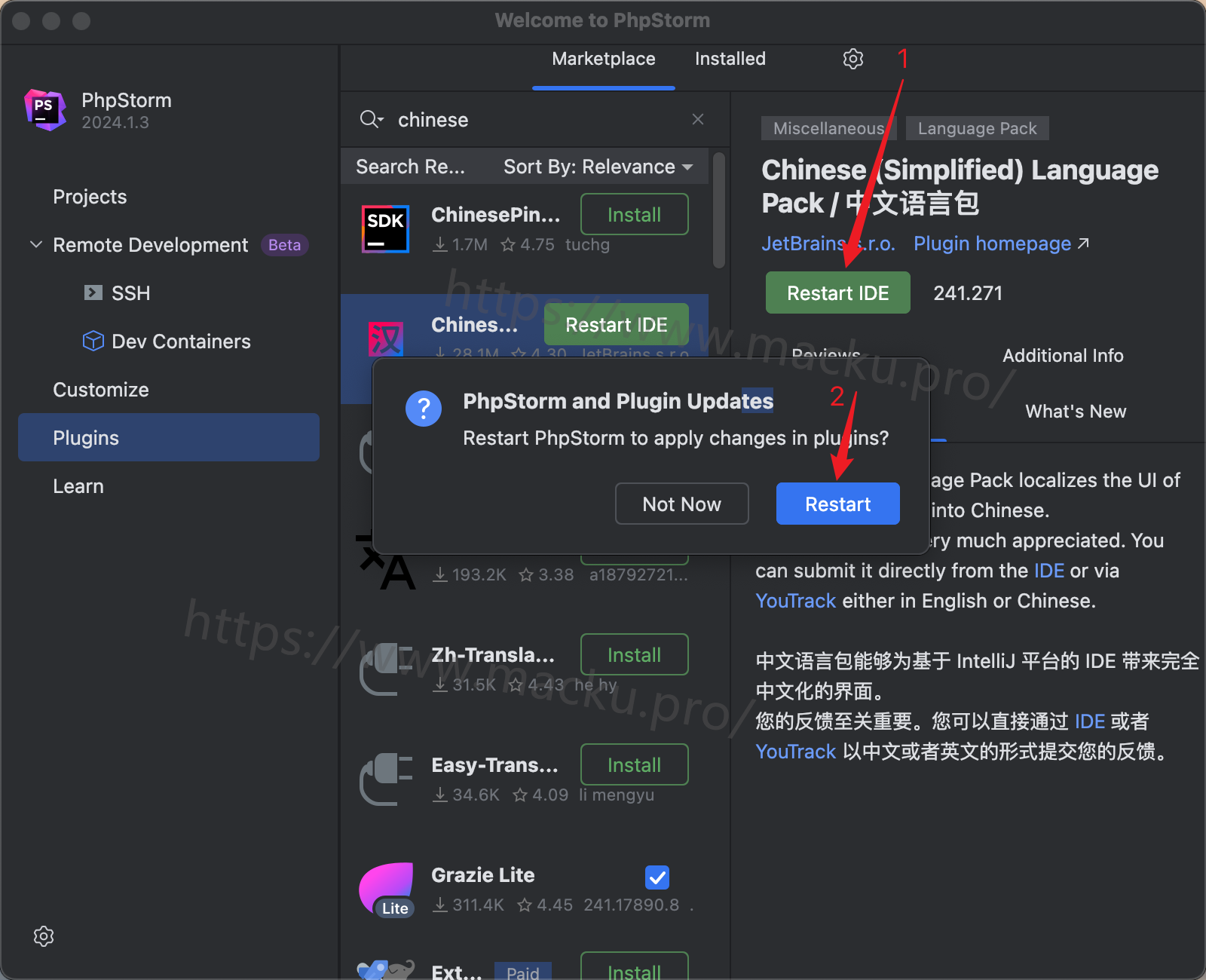Click the ChinesePinyin SDK plugin icon
Screen dimensions: 1206x980
tap(385, 228)
